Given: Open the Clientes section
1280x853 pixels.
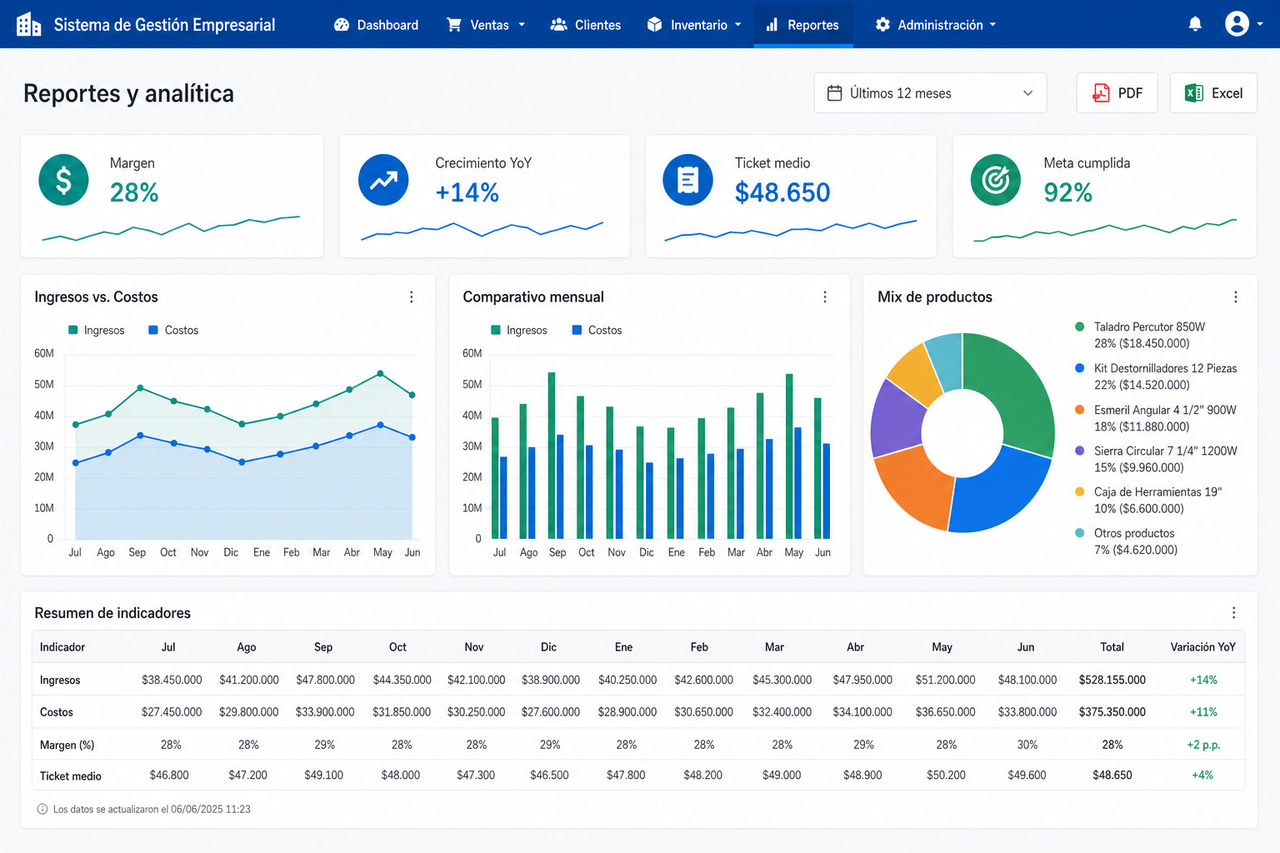Looking at the screenshot, I should (586, 25).
